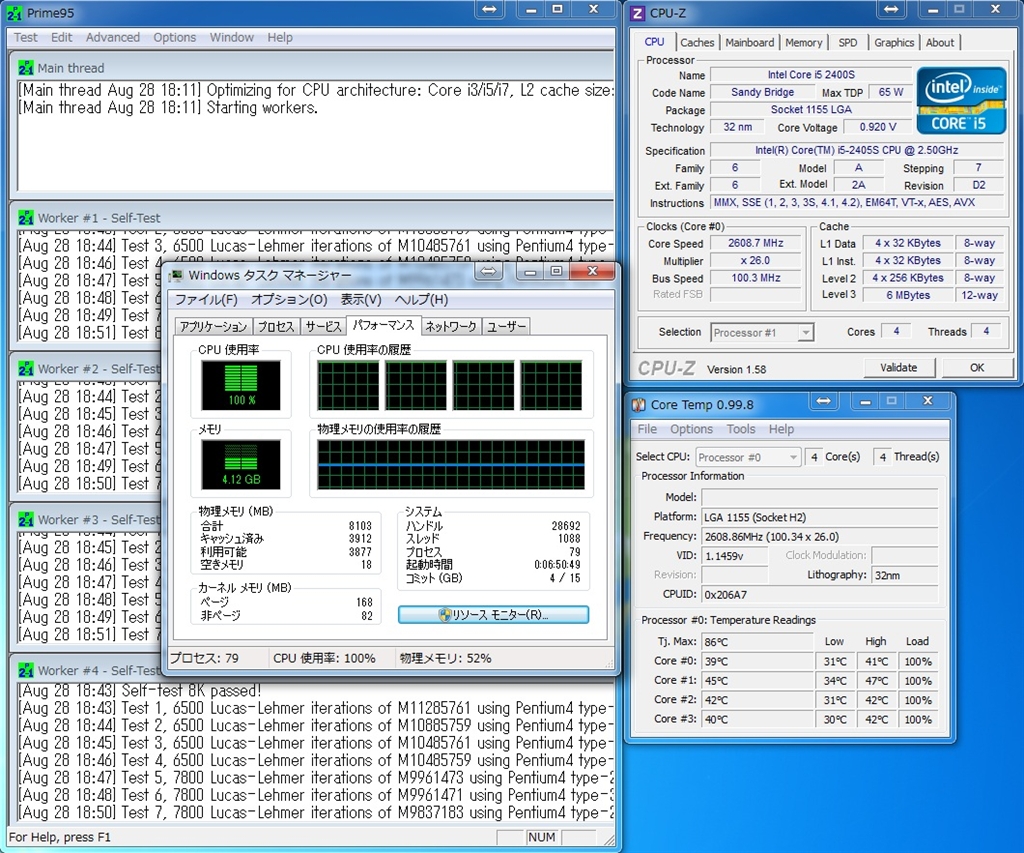This screenshot has width=1024, height=853.
Task: Click the リソース モニター button
Action: coord(493,614)
